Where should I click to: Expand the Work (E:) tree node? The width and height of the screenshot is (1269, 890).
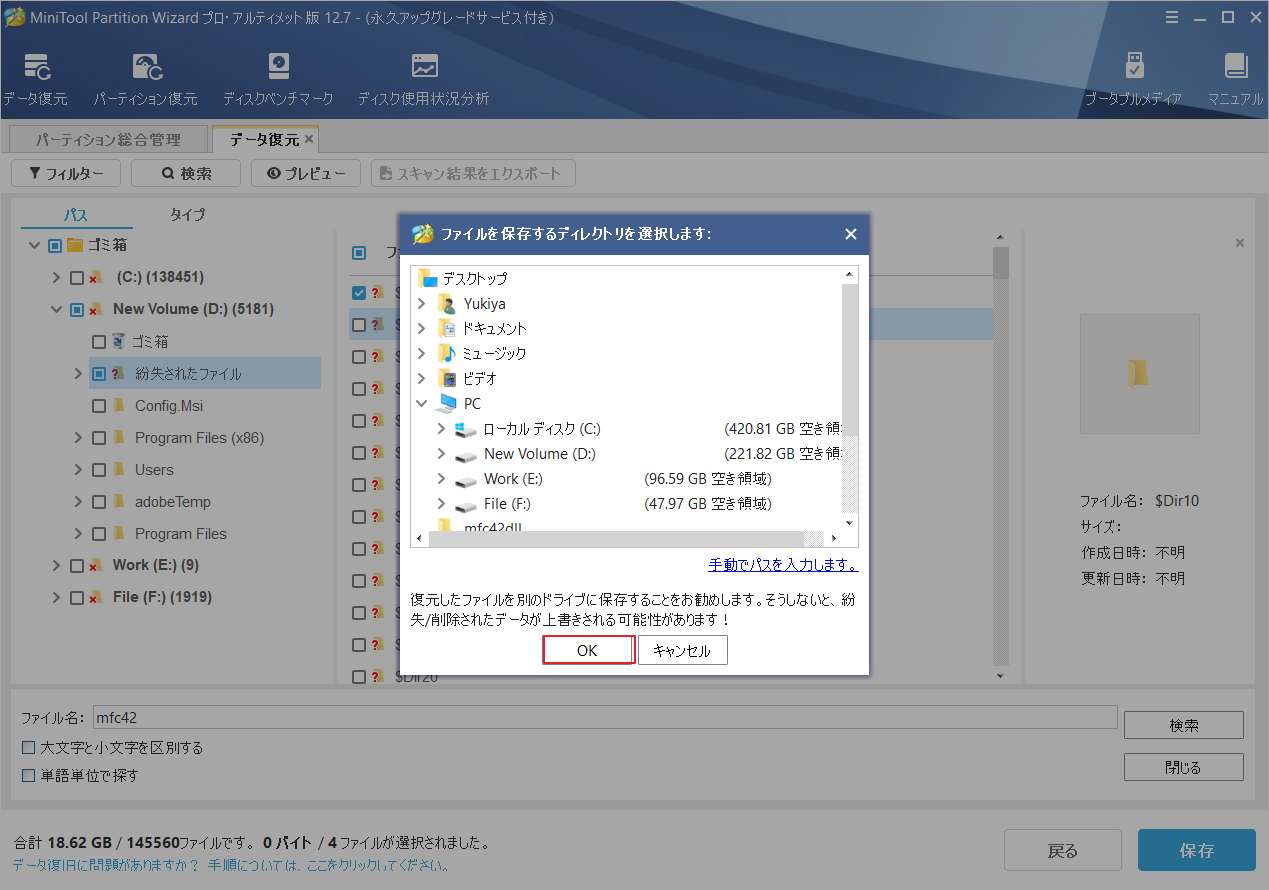coord(55,564)
